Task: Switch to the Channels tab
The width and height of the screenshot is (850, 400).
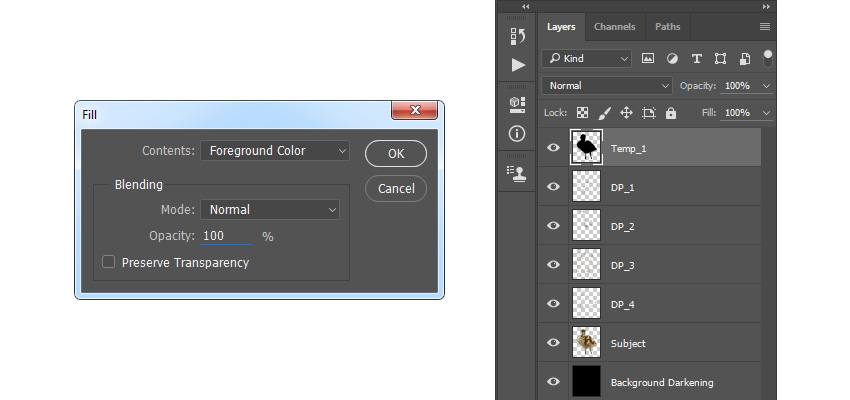Action: pyautogui.click(x=614, y=27)
